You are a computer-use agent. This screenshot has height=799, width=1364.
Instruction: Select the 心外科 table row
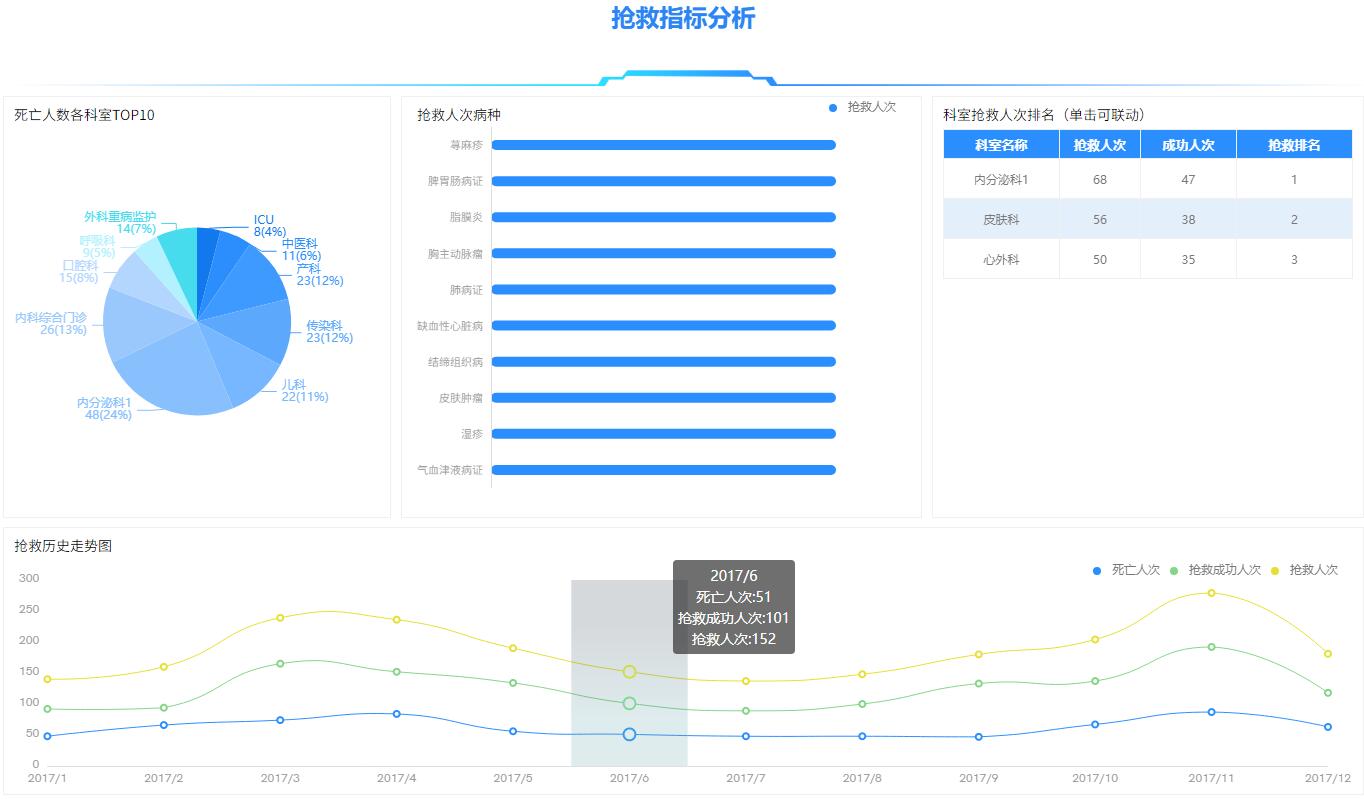click(1147, 259)
